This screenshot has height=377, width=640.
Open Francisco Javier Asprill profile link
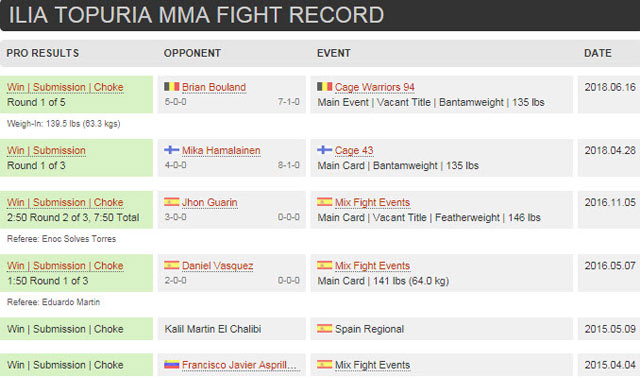coord(239,365)
